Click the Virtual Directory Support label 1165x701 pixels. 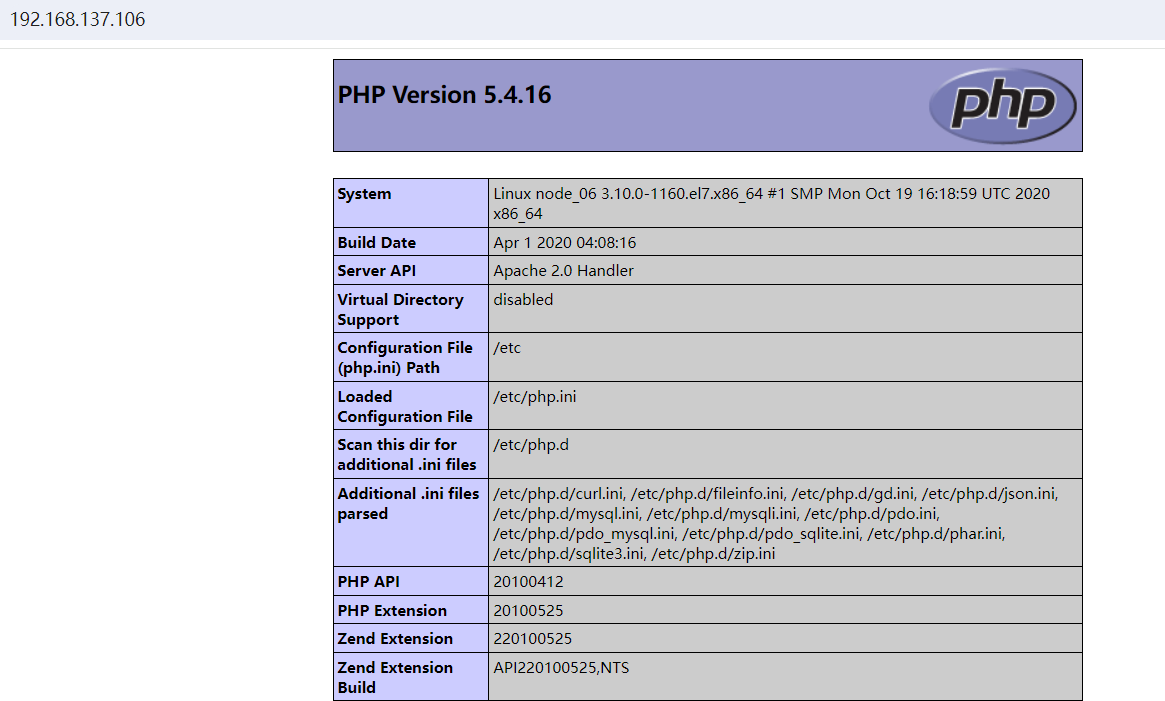[400, 309]
